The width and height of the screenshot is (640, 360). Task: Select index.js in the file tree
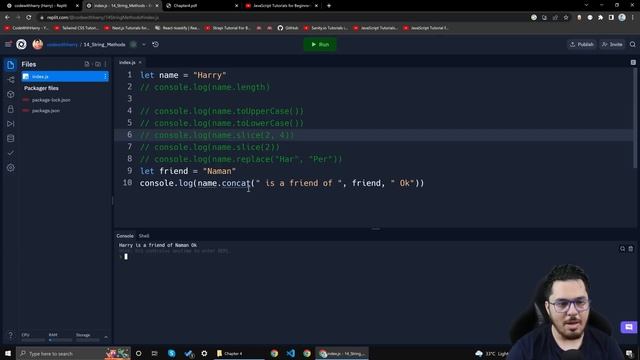tap(65, 76)
